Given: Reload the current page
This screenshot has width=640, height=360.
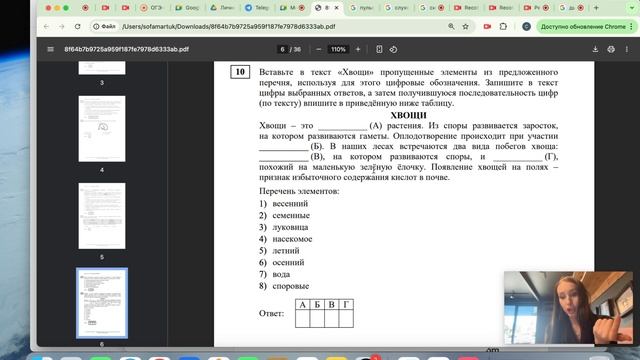Looking at the screenshot, I should pyautogui.click(x=78, y=27).
